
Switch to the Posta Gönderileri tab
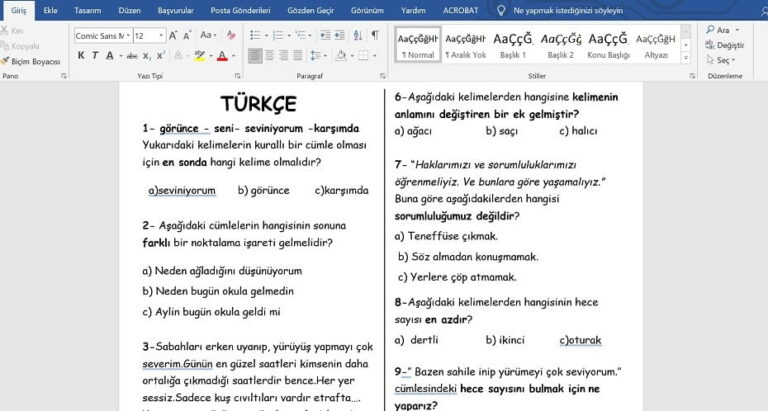click(240, 10)
